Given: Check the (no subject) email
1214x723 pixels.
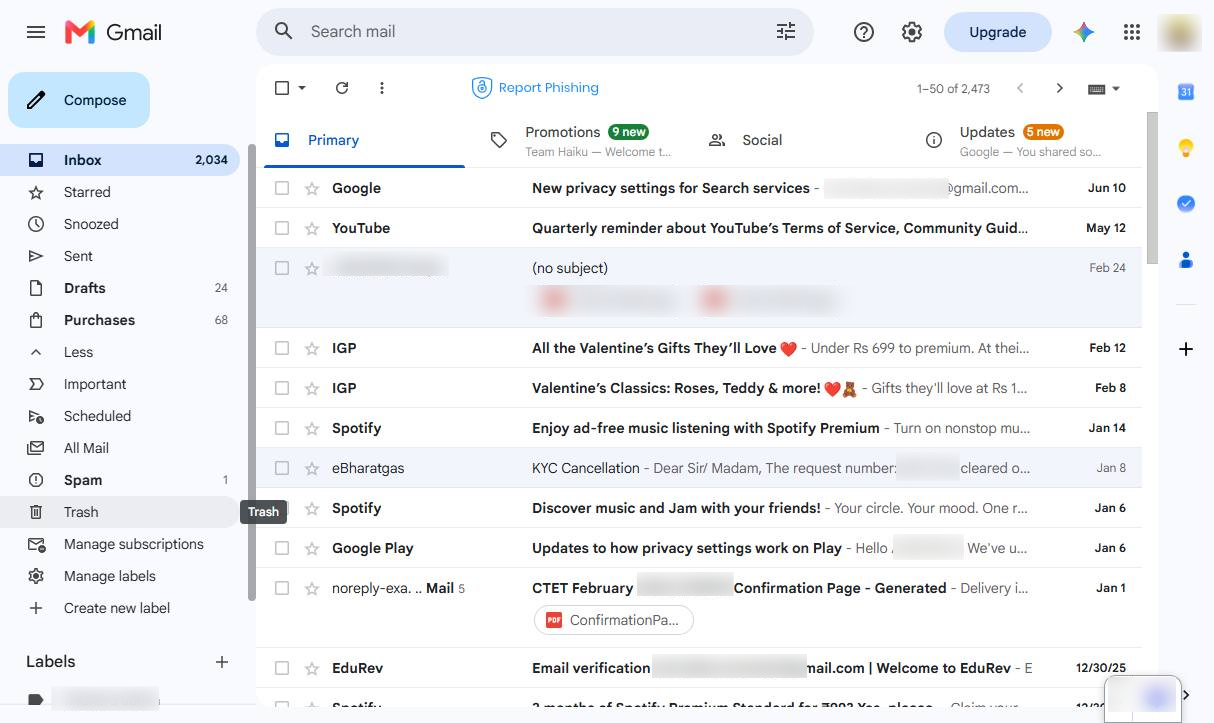Looking at the screenshot, I should (x=282, y=268).
